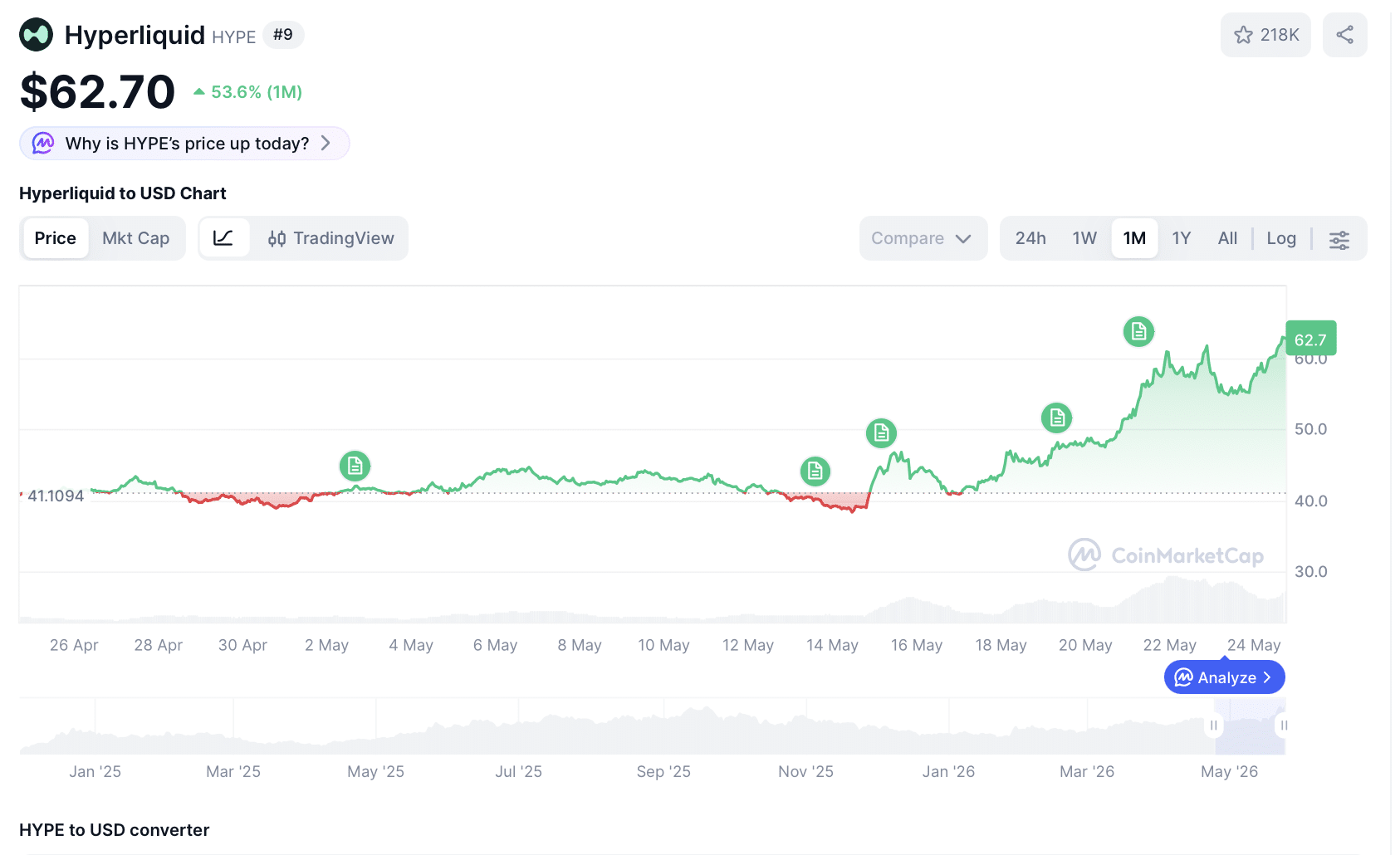
Task: Click the HYPE ticker symbol
Action: pyautogui.click(x=234, y=37)
